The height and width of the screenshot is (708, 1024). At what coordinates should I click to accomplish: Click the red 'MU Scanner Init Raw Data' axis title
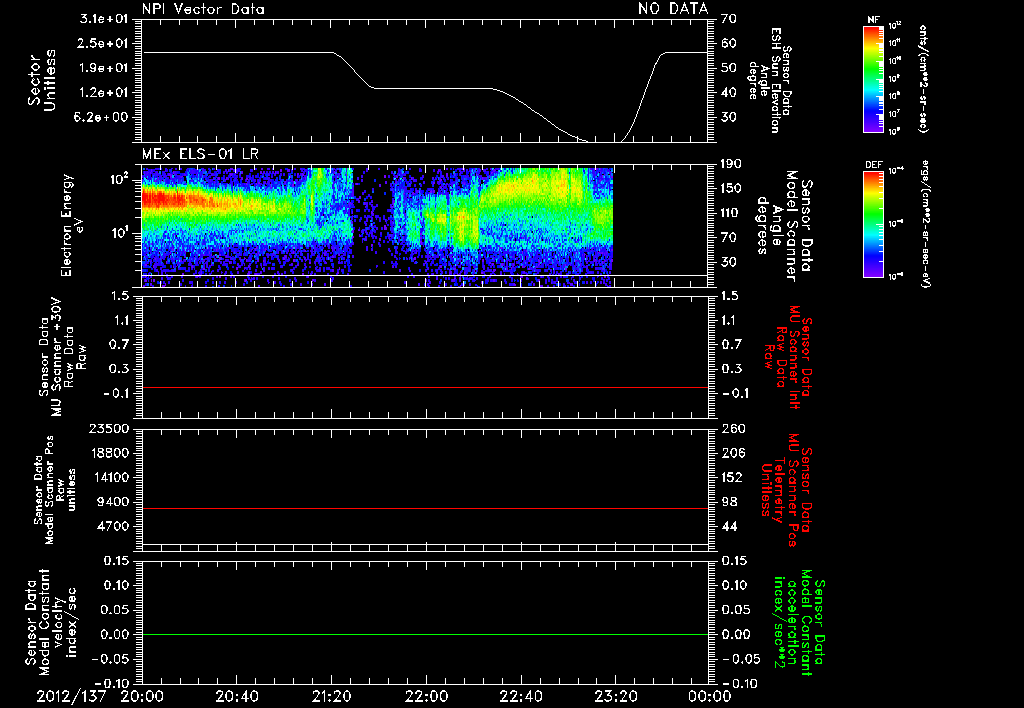[x=788, y=358]
